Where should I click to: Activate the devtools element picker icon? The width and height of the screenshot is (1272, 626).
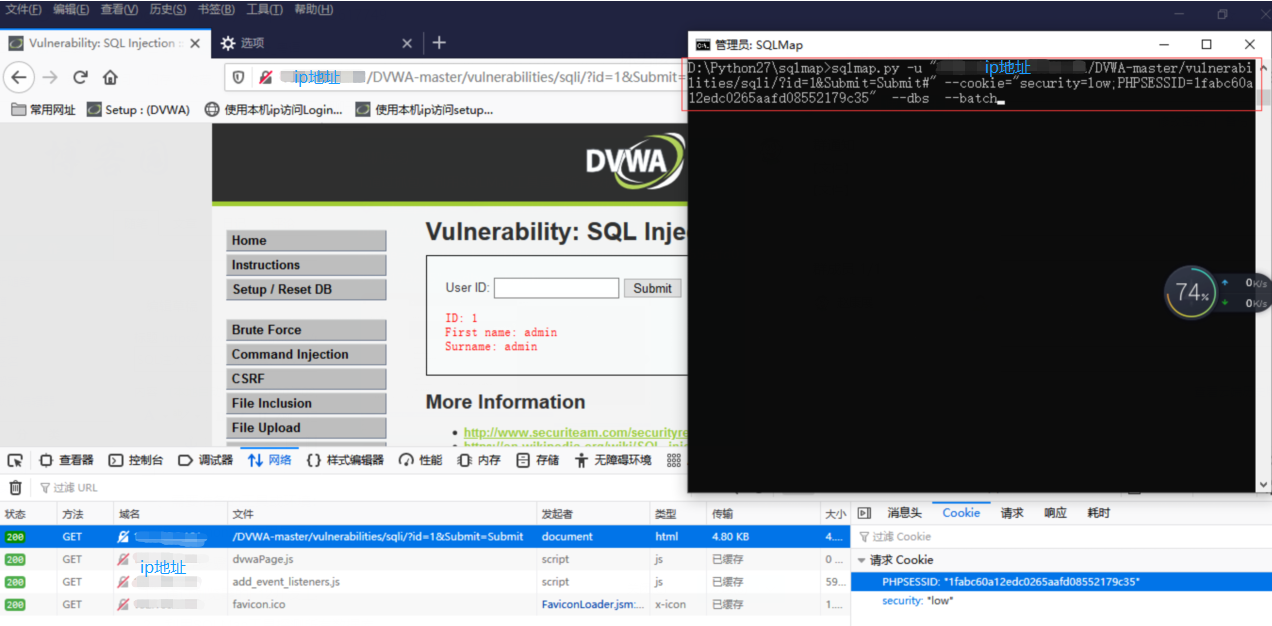[x=15, y=460]
